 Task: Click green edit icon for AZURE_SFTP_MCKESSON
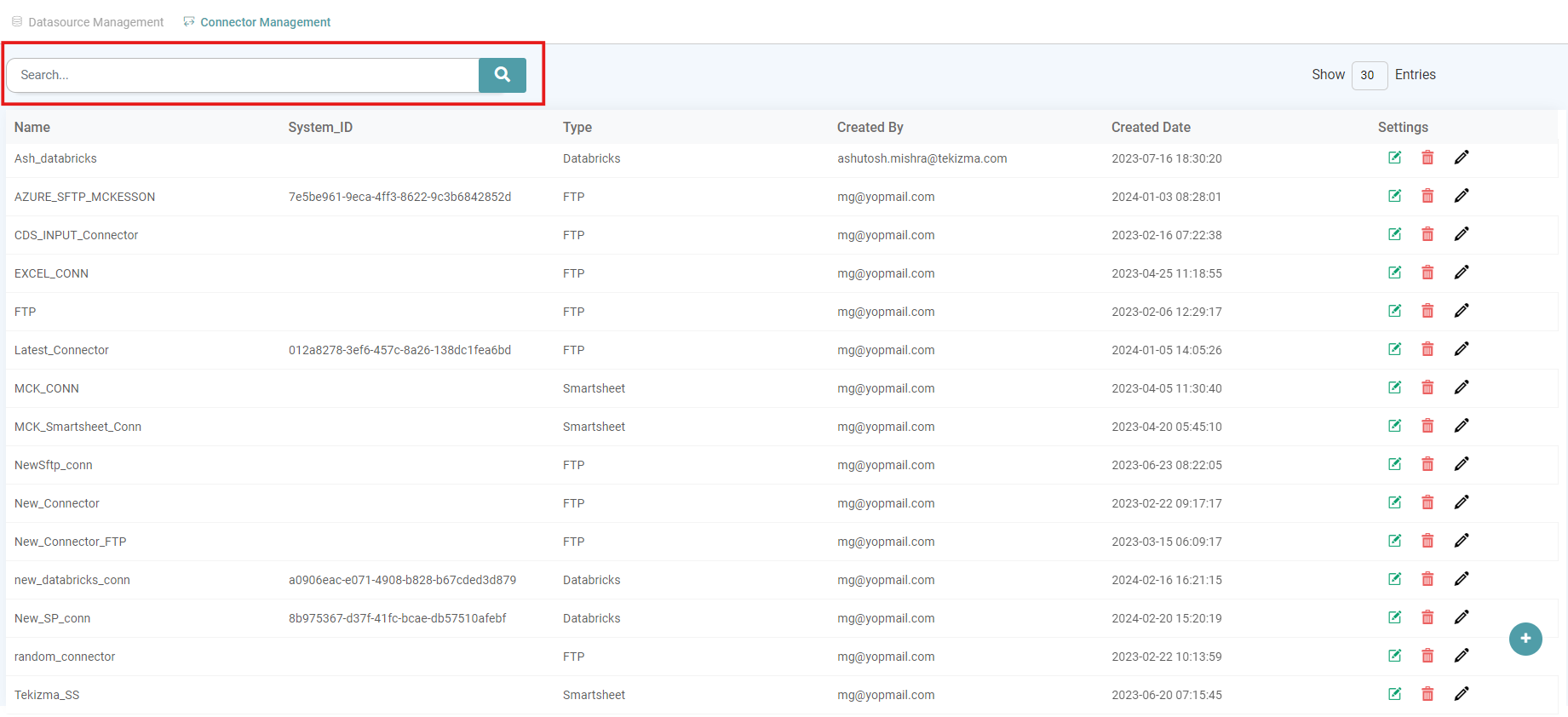click(1394, 196)
